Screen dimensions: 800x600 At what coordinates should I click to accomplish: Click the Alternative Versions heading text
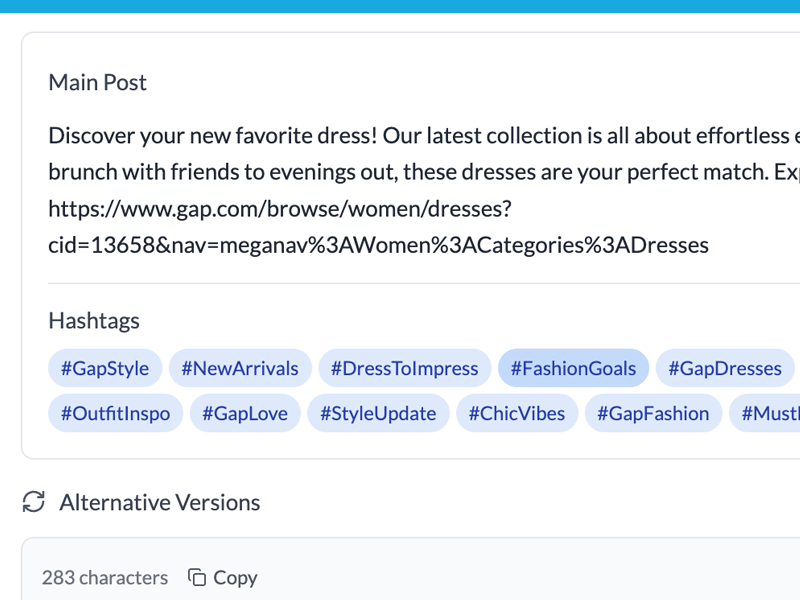pyautogui.click(x=160, y=502)
